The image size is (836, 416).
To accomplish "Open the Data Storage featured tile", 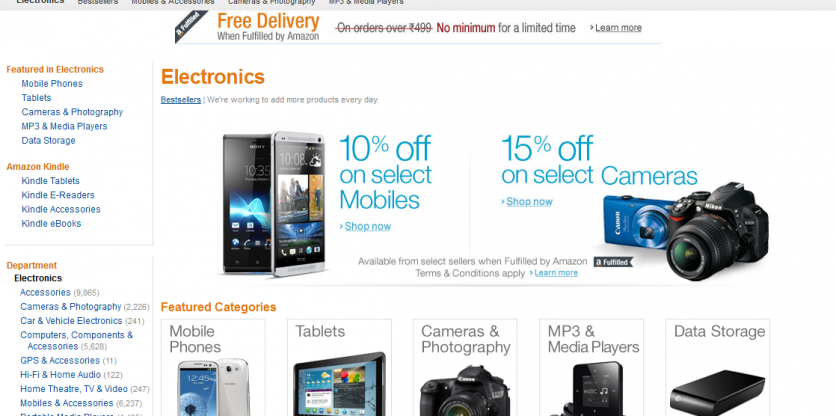I will (718, 367).
